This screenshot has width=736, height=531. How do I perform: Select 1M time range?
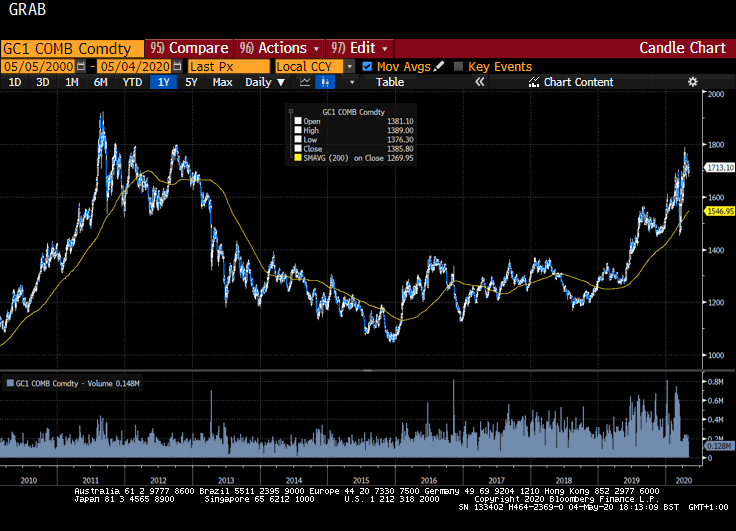coord(71,82)
